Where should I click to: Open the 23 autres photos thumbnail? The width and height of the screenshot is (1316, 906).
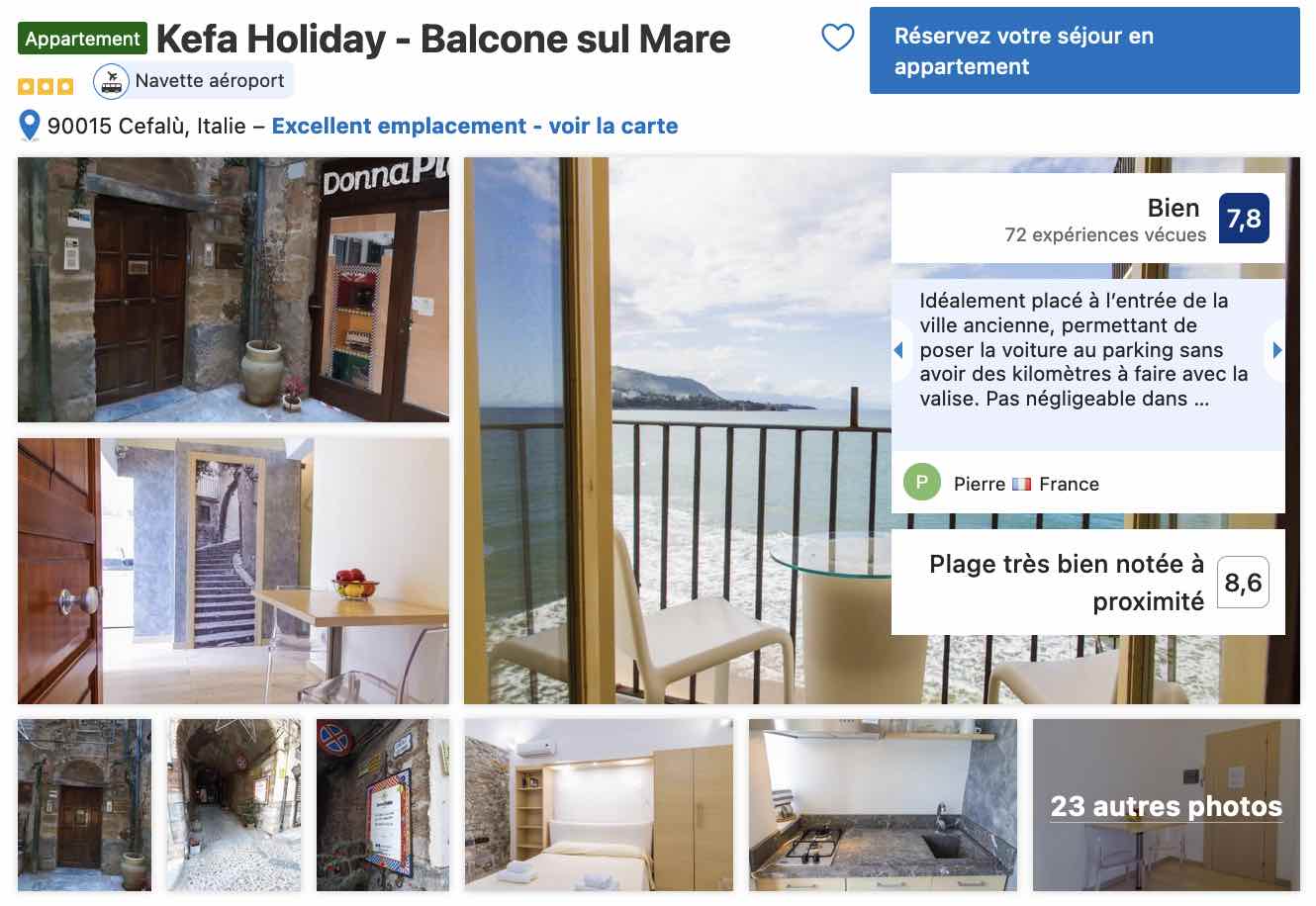(x=1167, y=805)
